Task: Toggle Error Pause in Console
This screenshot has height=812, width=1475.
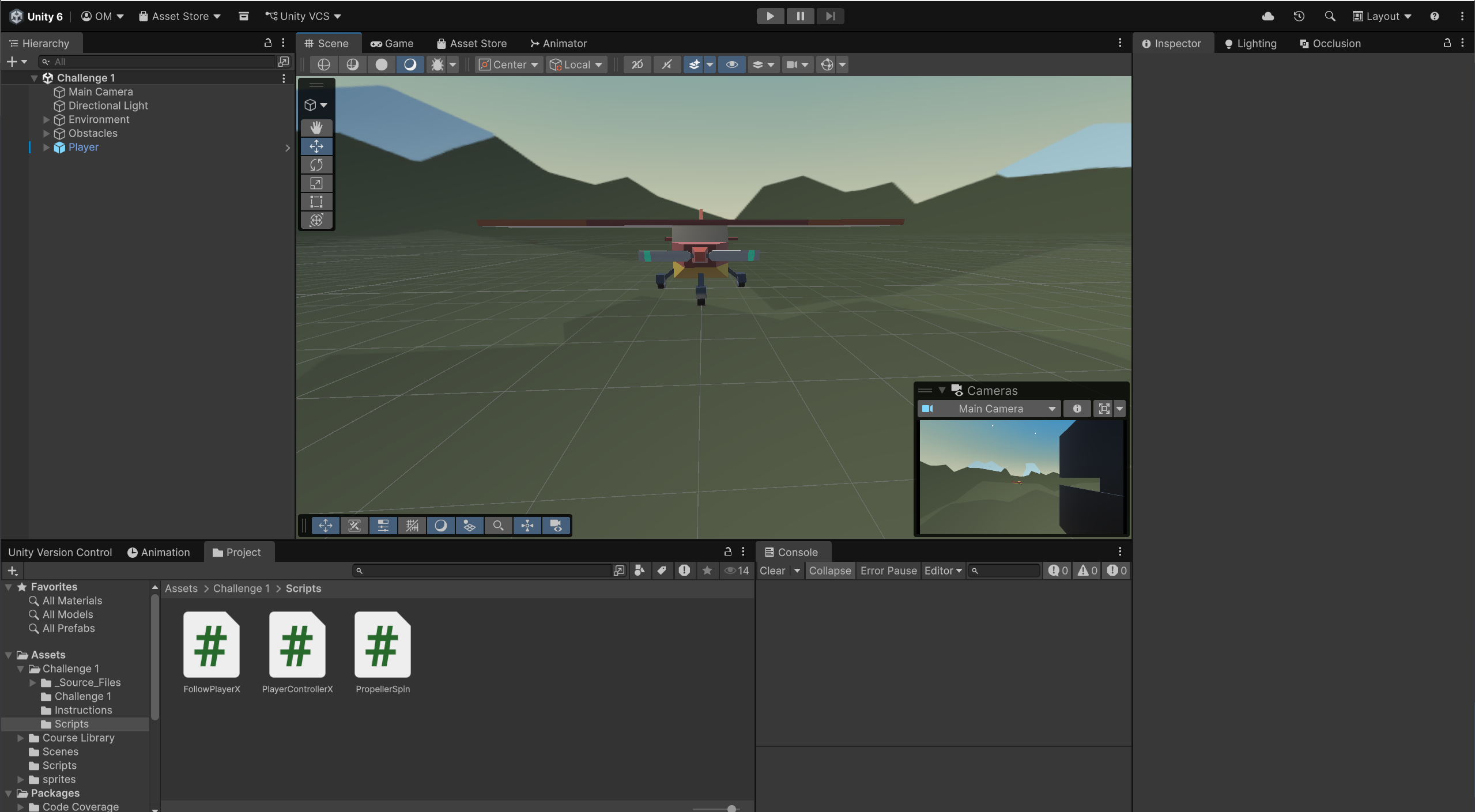Action: 888,571
